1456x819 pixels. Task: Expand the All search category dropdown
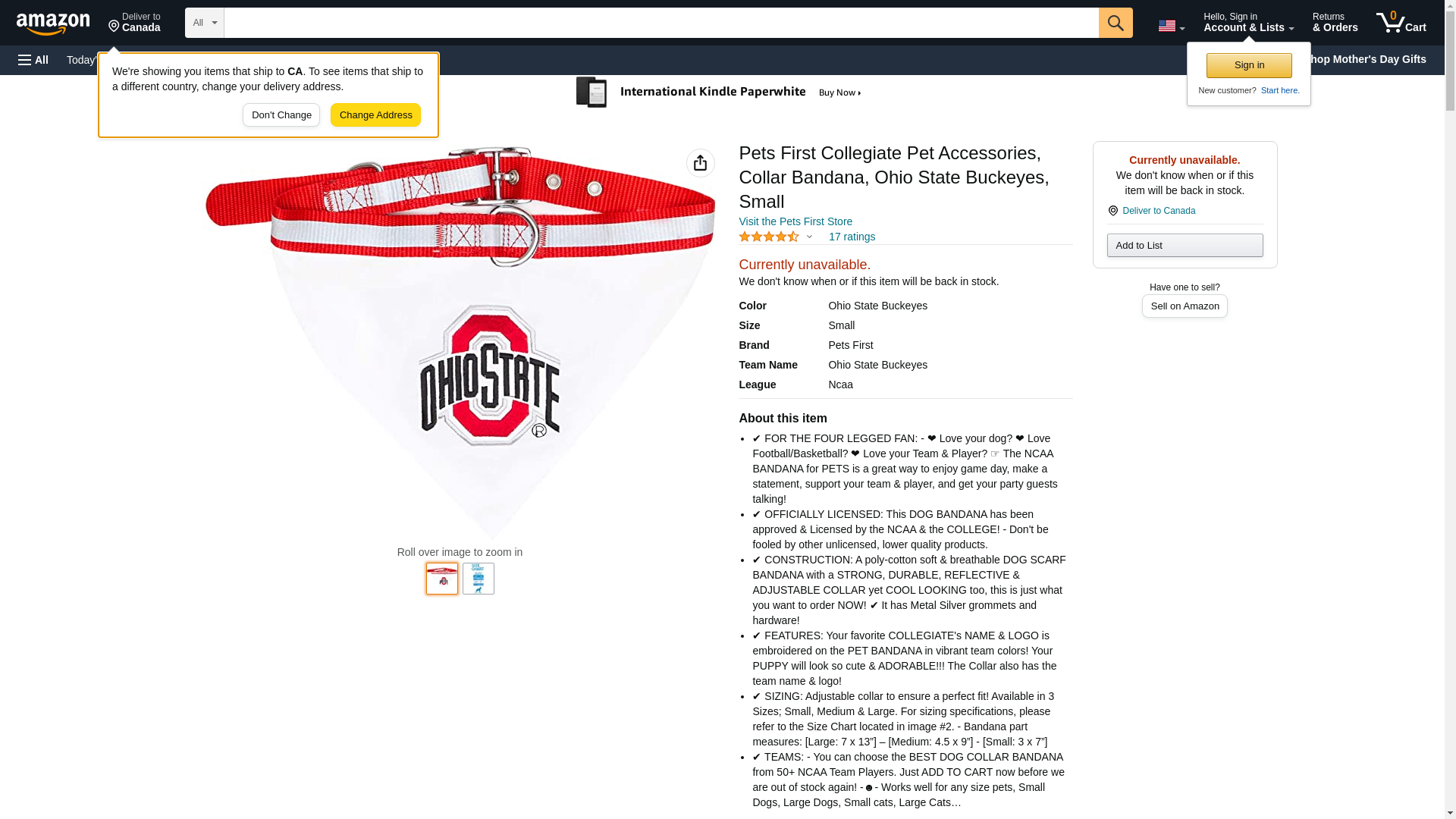click(x=205, y=23)
